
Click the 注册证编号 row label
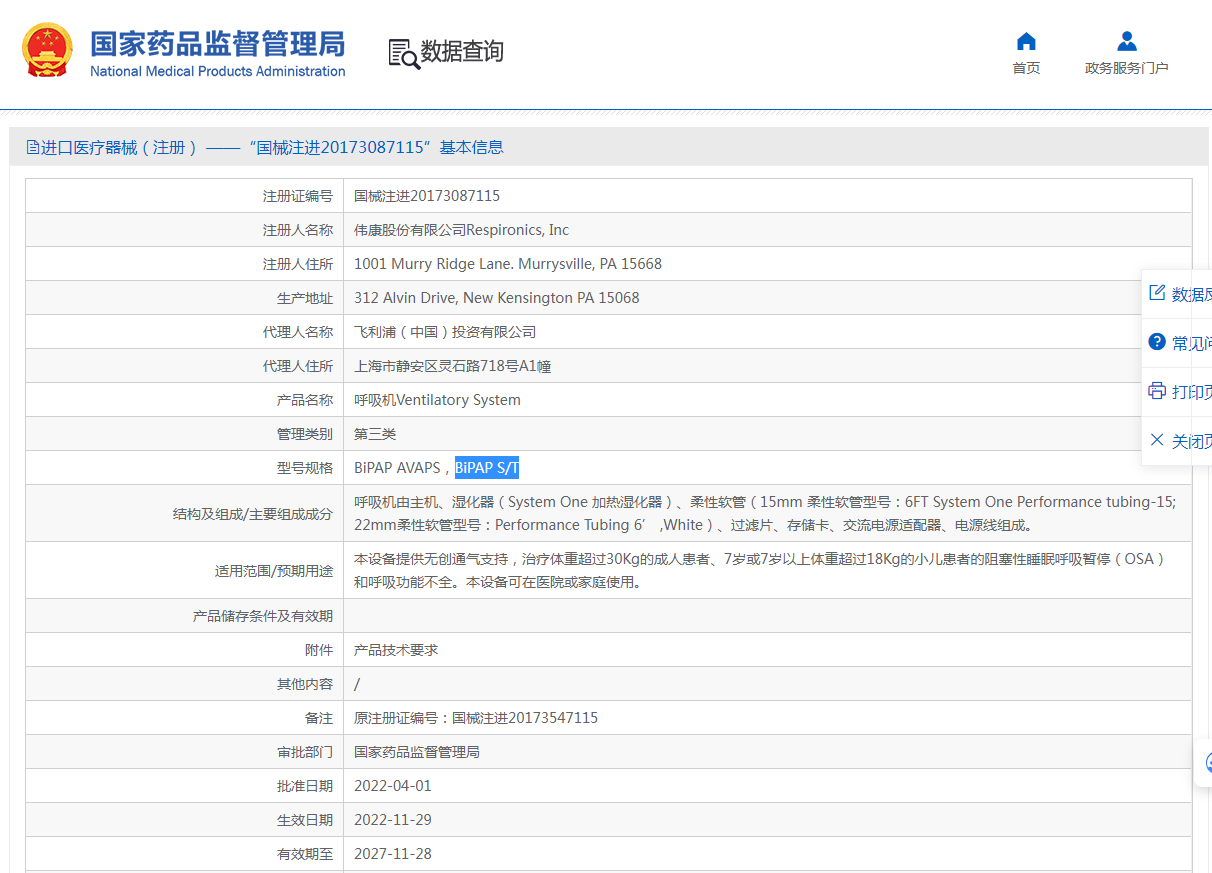[x=298, y=196]
